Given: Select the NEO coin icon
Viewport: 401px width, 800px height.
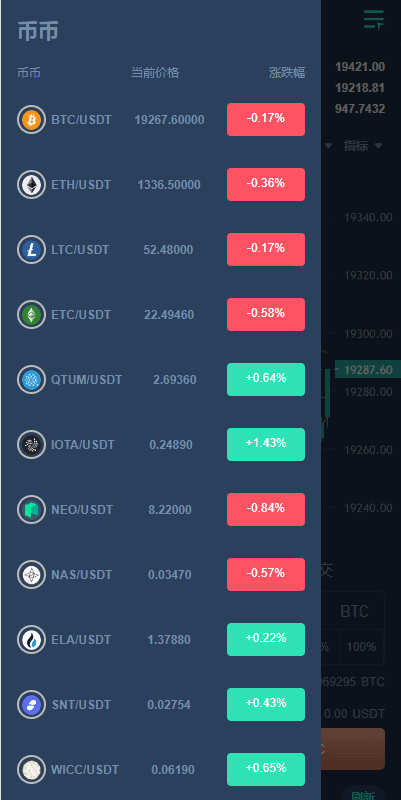Looking at the screenshot, I should tap(31, 510).
